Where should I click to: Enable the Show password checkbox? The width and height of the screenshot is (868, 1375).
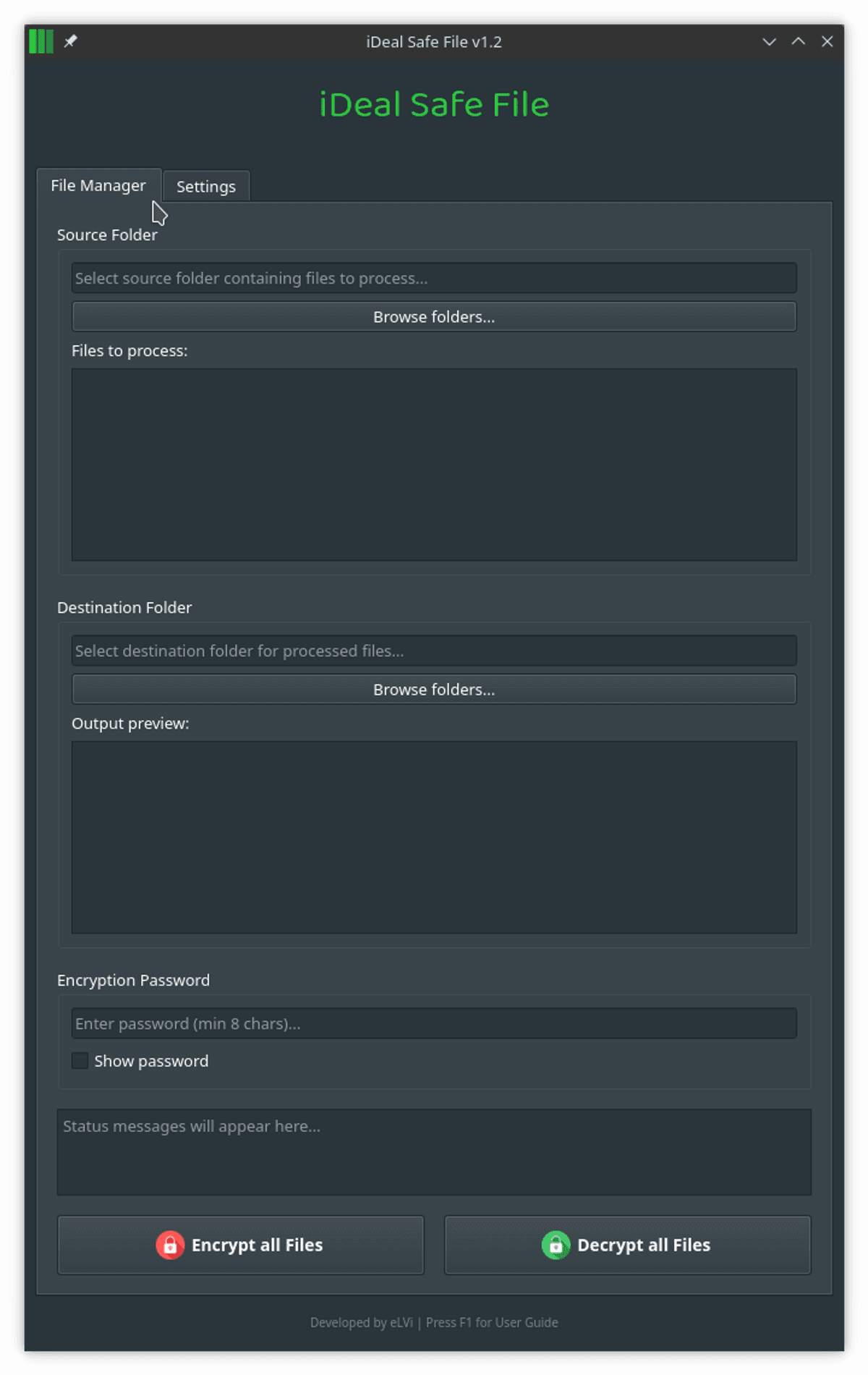coord(80,1061)
